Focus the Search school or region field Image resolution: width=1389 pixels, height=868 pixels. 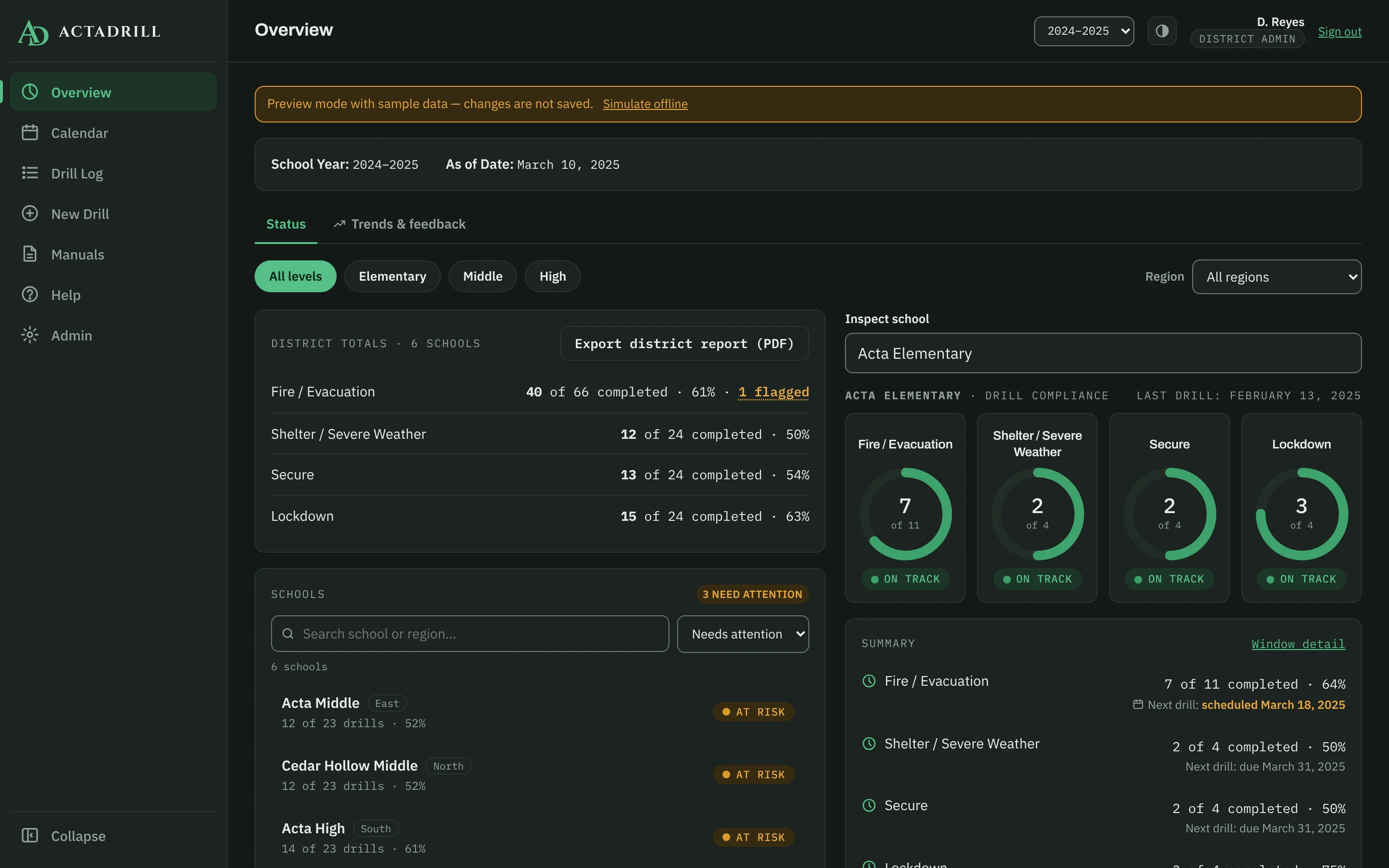469,634
